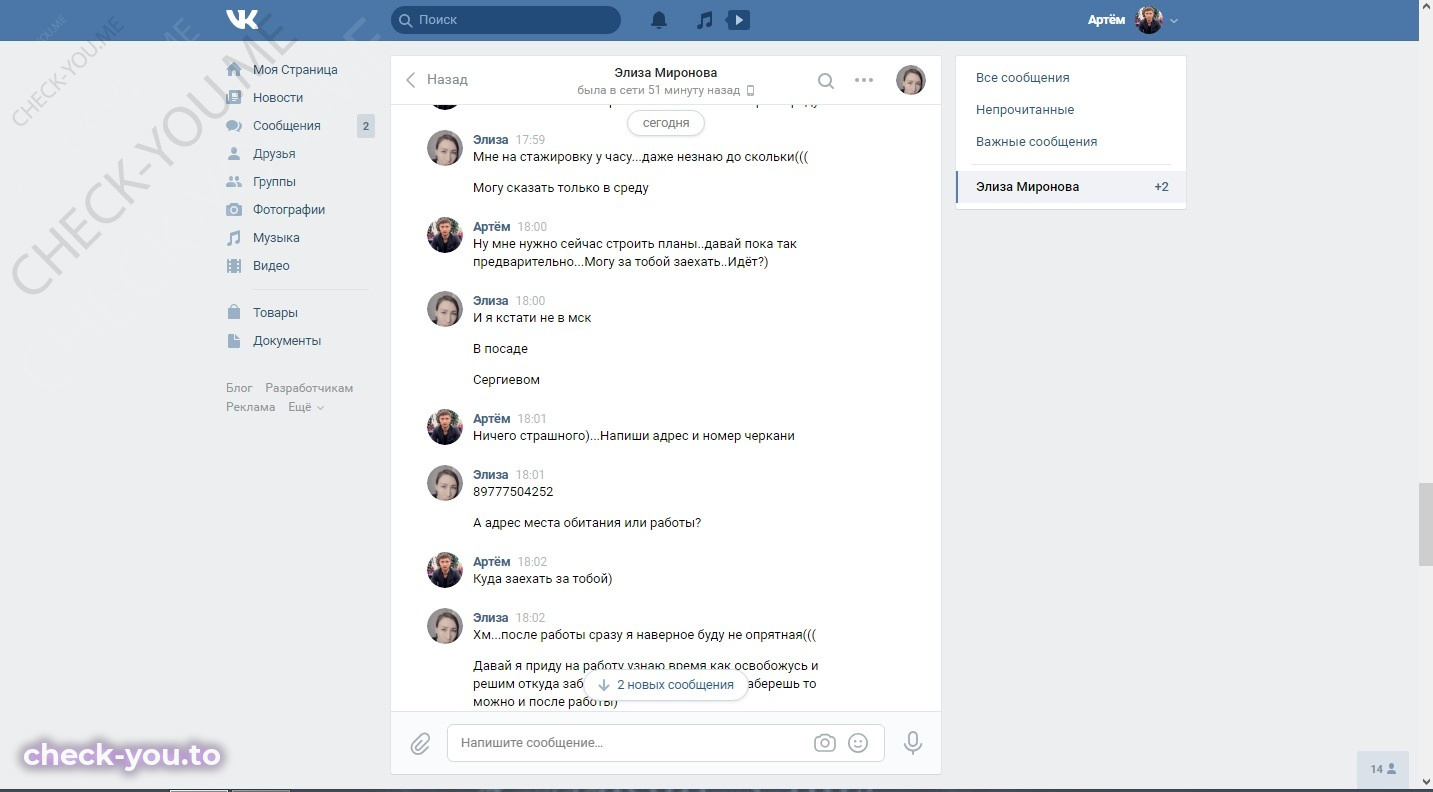Open the notifications bell
The image size is (1433, 792).
659,20
